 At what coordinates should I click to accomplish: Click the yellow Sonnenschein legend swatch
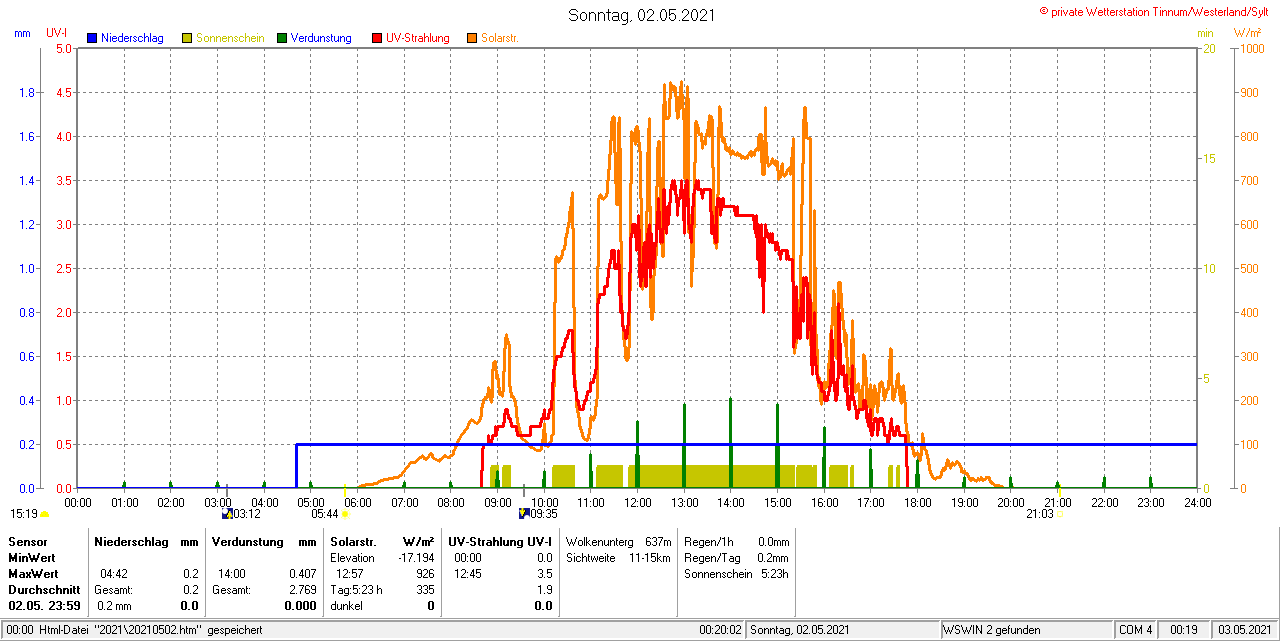(187, 38)
